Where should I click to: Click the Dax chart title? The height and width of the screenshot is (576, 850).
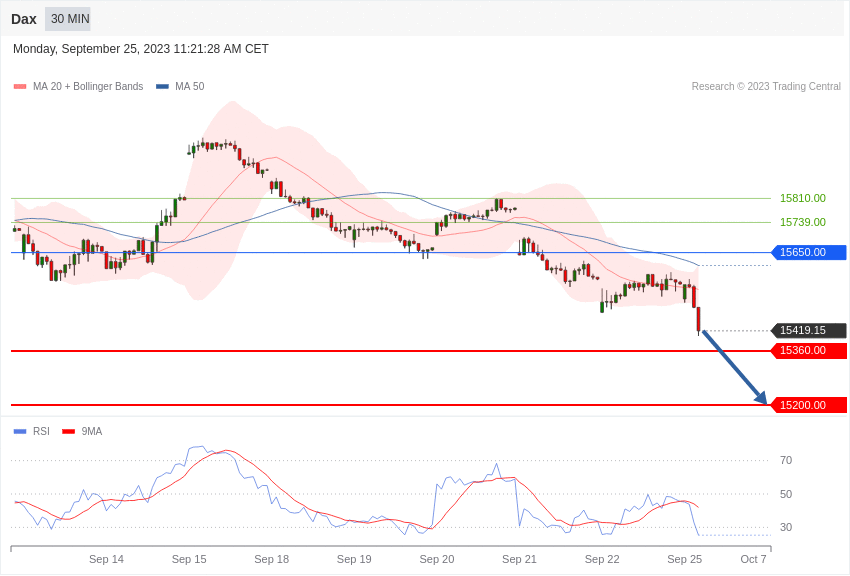point(24,20)
